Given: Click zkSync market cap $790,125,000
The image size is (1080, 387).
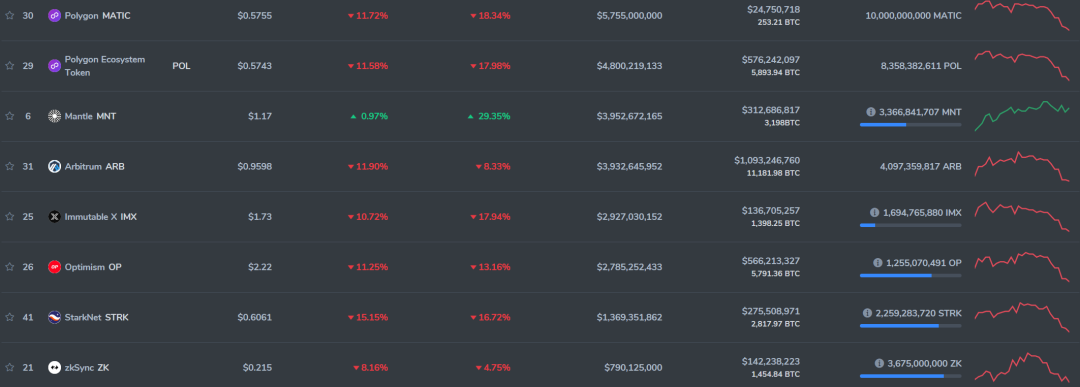Looking at the screenshot, I should (634, 367).
